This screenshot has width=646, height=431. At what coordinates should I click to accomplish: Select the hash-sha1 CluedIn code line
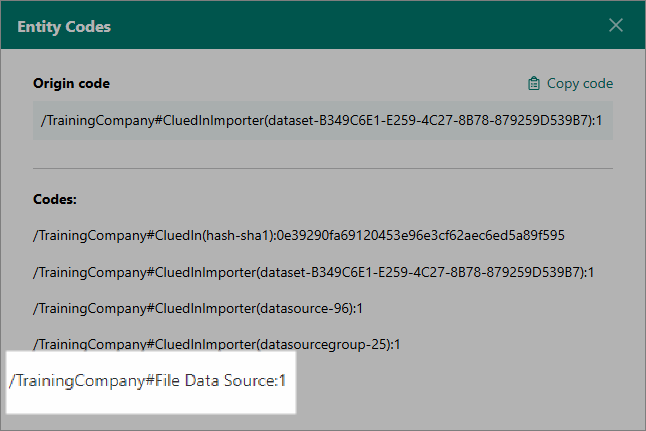point(299,236)
